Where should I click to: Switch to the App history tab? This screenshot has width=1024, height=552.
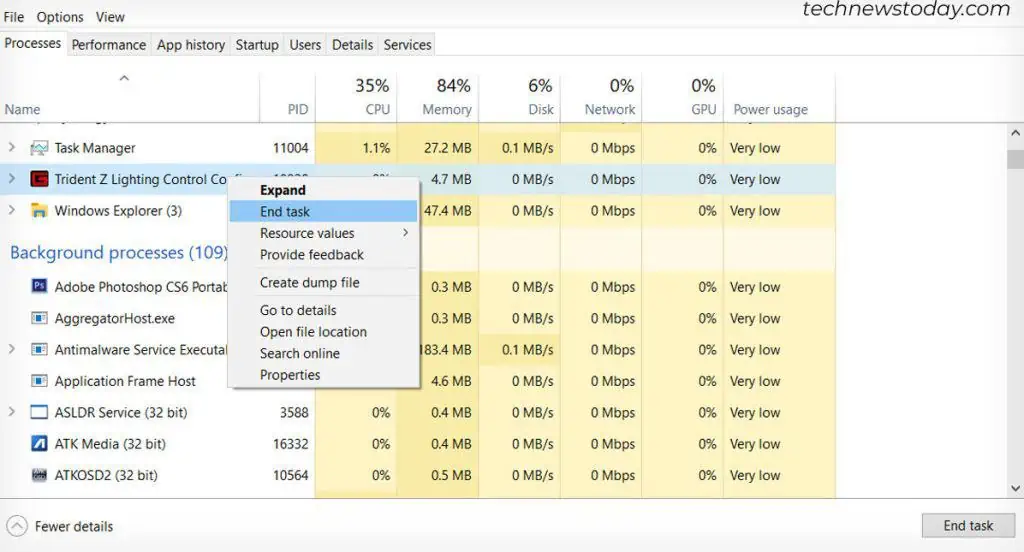click(191, 44)
